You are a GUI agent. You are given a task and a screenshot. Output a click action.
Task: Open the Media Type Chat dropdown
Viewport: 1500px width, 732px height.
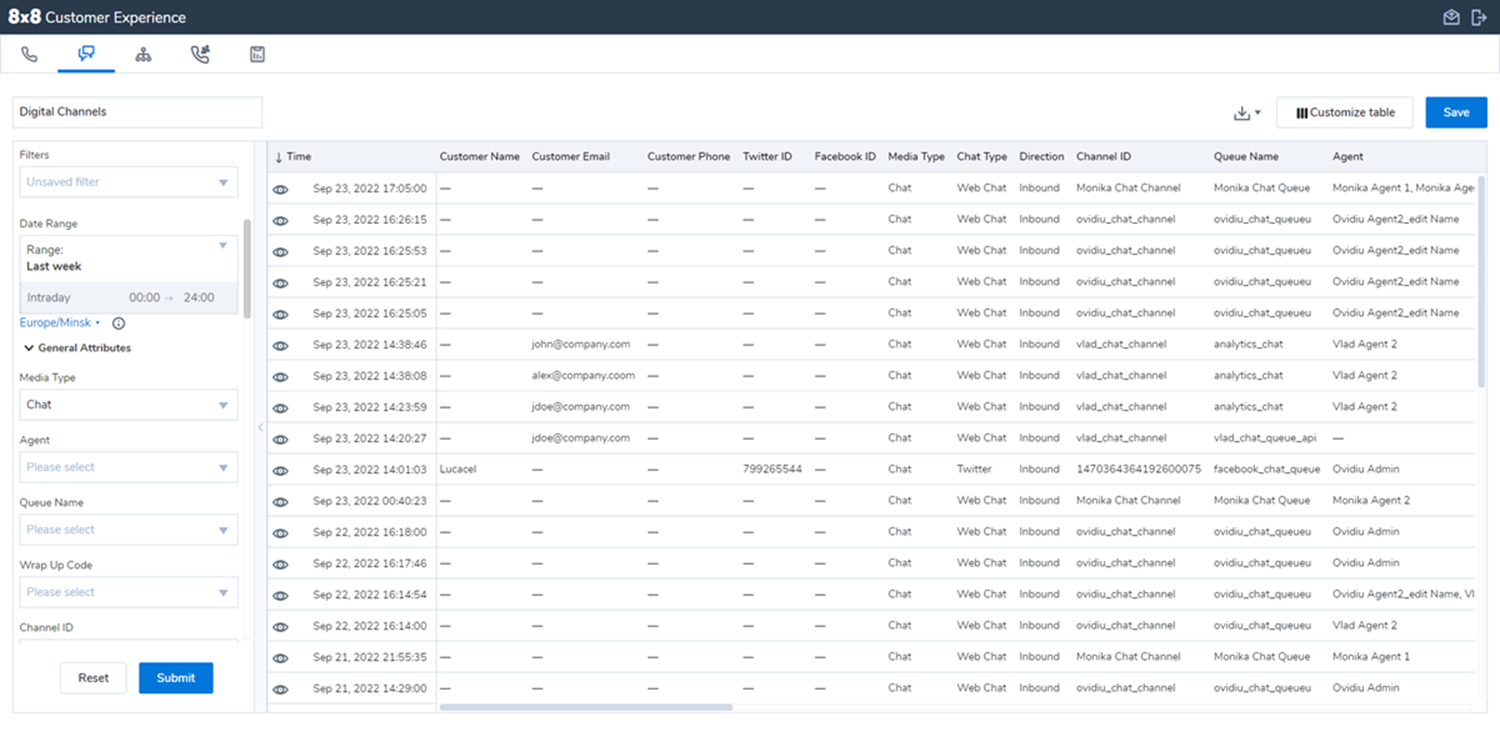tap(129, 405)
